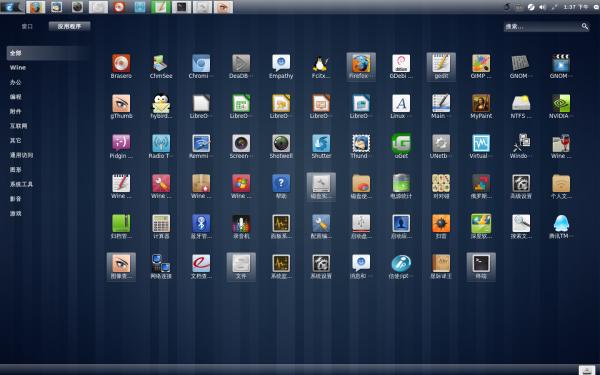Select the 应用程序 applications tab

pos(69,26)
